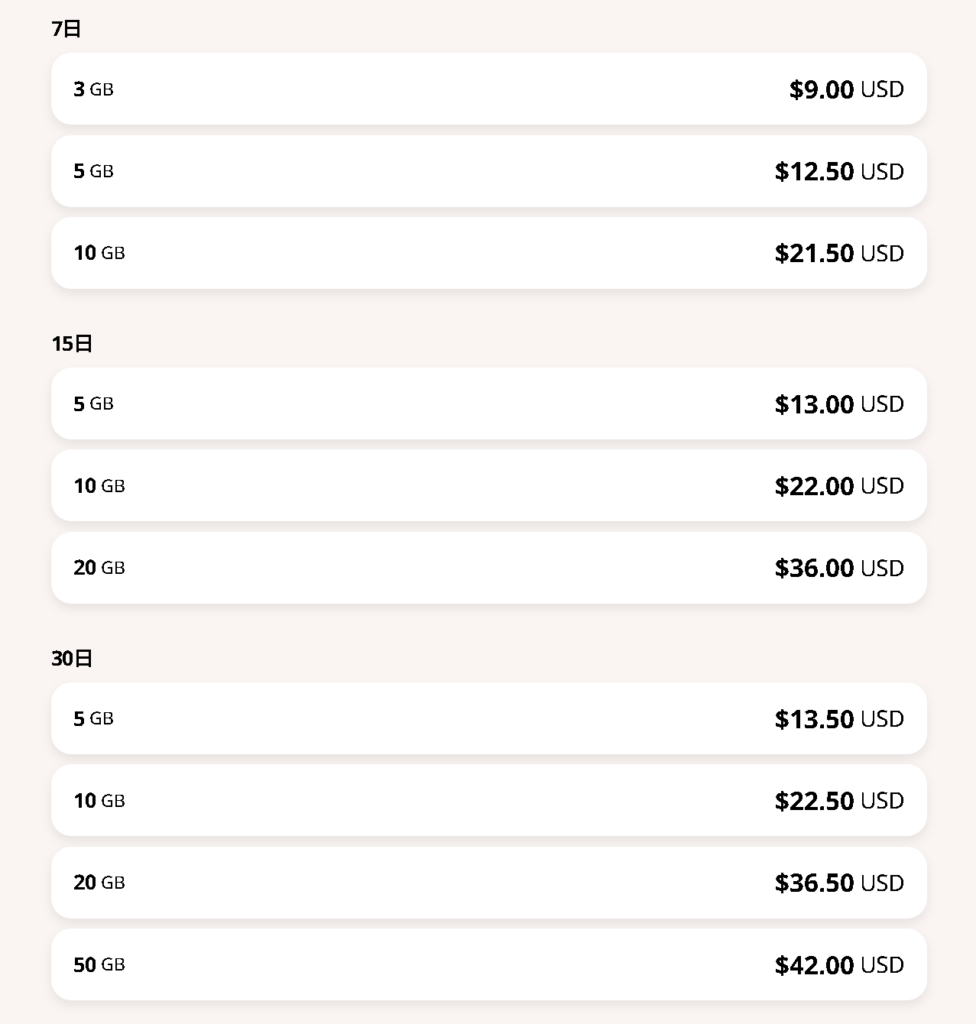Pick the 7-day 10 GB plan for $21.50
This screenshot has height=1024, width=976.
pos(489,253)
